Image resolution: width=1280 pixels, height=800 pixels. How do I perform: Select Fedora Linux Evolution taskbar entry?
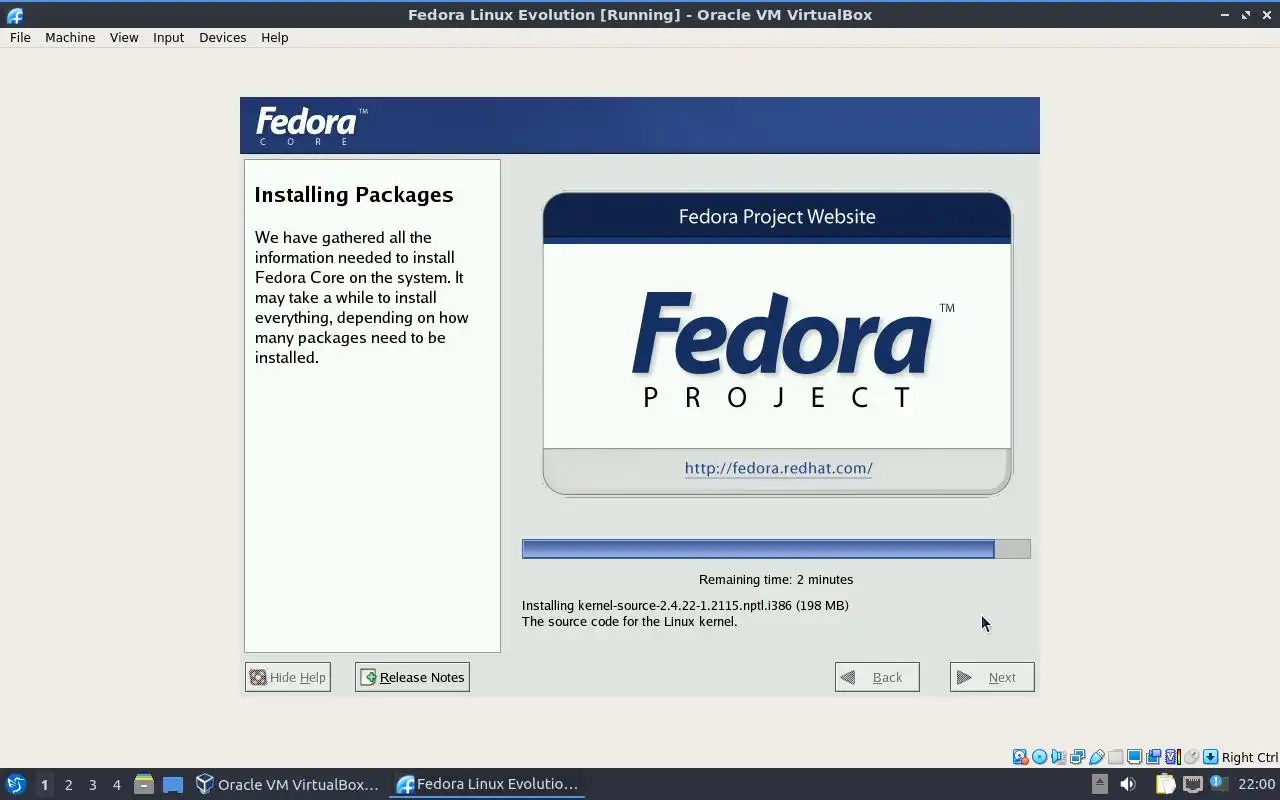487,784
